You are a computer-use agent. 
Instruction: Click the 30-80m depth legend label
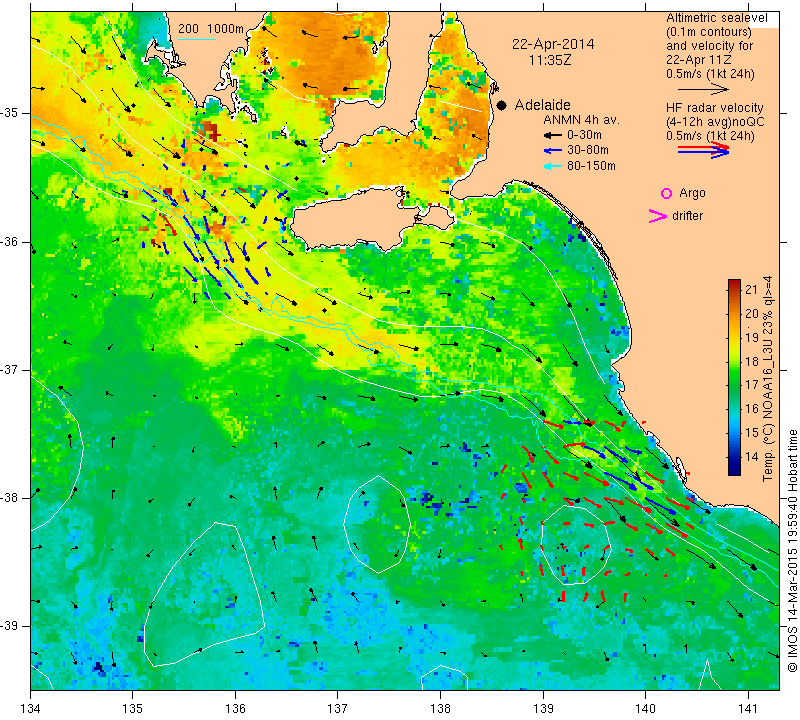click(588, 150)
